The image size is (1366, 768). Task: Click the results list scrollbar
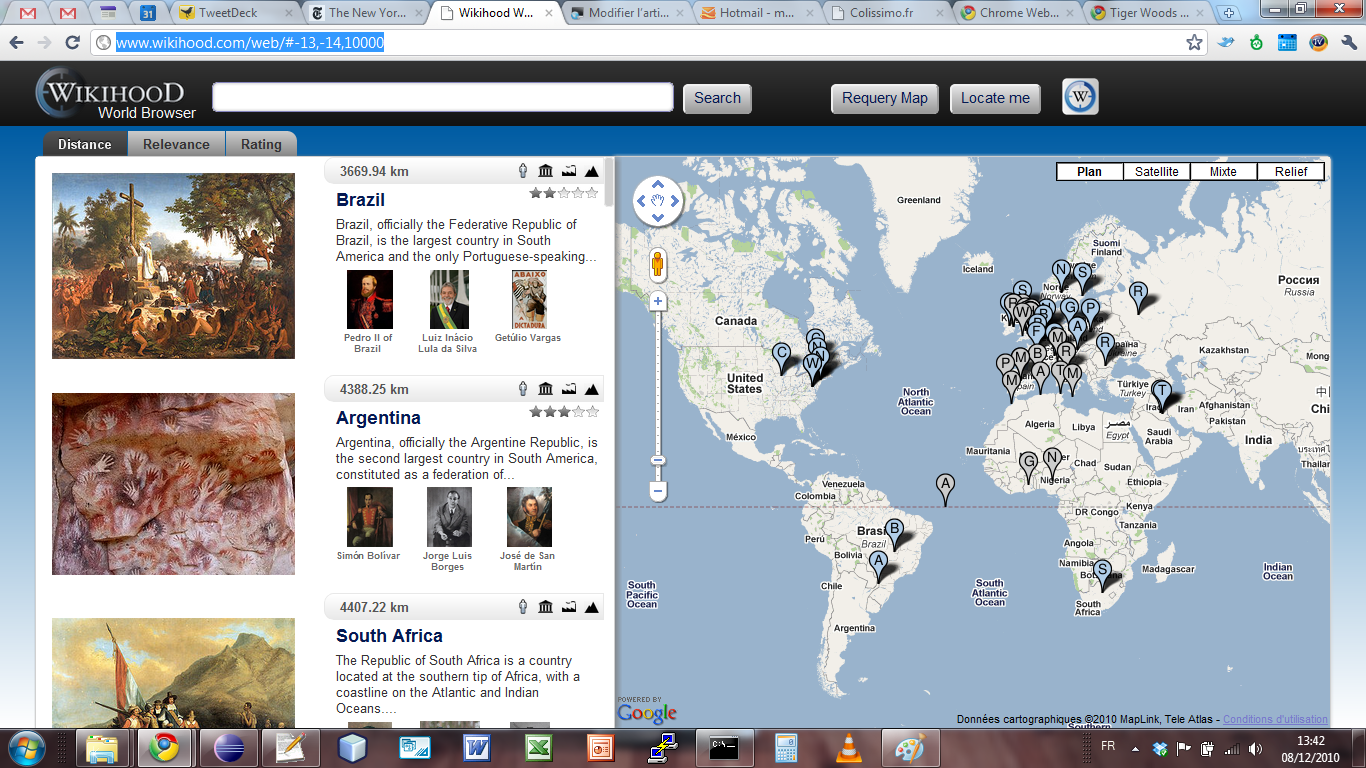[x=609, y=182]
